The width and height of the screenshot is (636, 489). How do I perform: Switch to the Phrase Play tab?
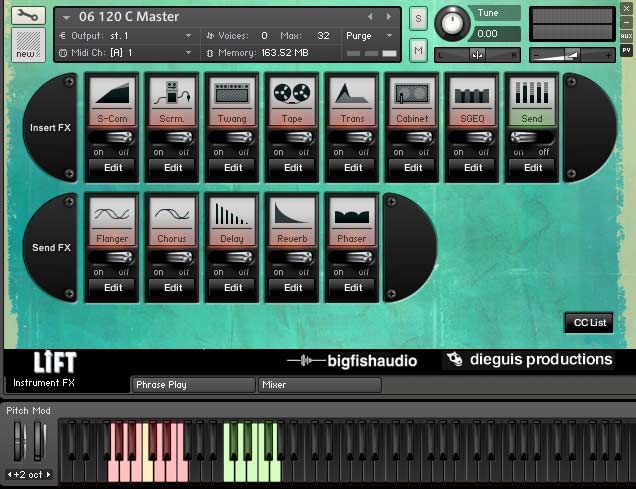193,385
